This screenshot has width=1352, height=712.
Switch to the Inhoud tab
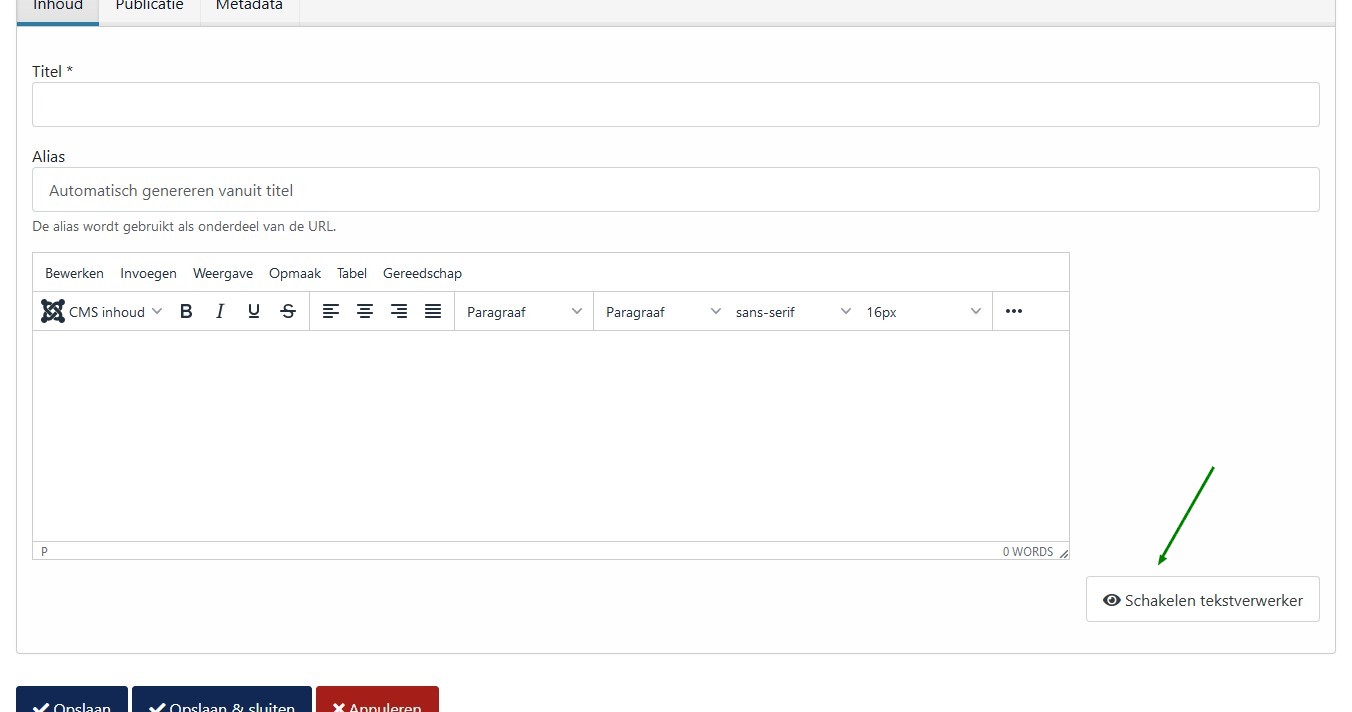pyautogui.click(x=58, y=10)
